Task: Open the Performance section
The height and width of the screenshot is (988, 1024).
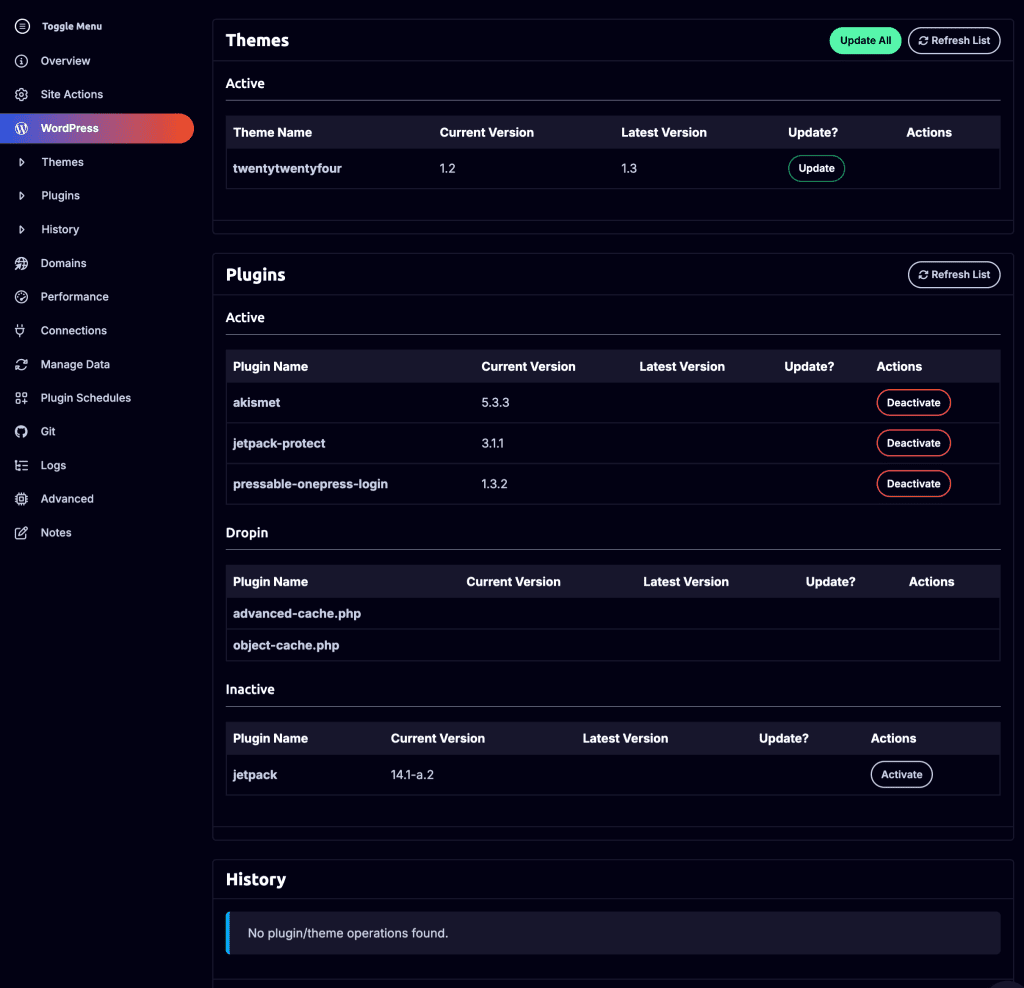Action: (x=74, y=296)
